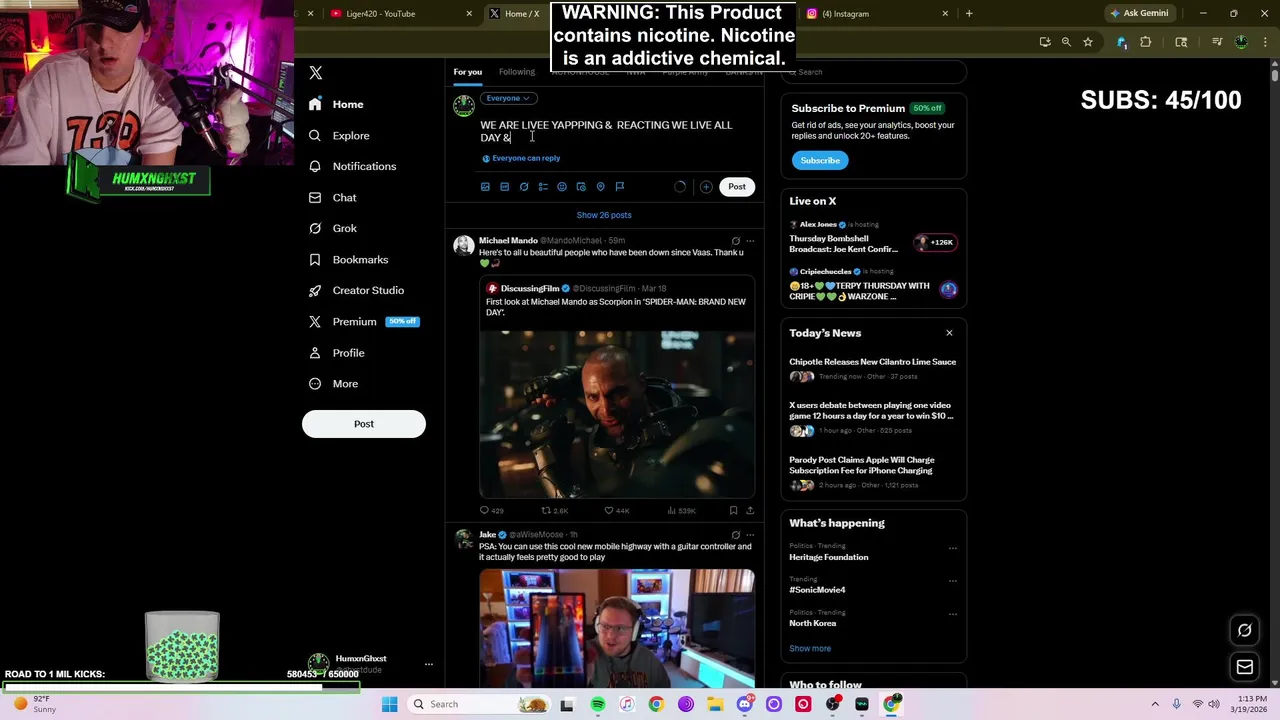Click Show more under What's happening
Image resolution: width=1280 pixels, height=720 pixels.
[x=810, y=648]
